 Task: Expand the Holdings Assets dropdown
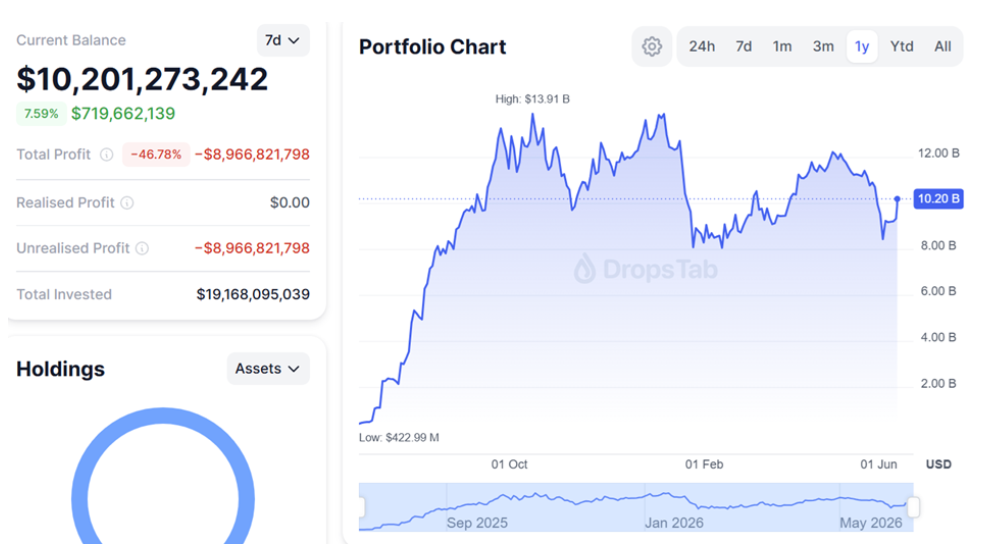click(268, 369)
